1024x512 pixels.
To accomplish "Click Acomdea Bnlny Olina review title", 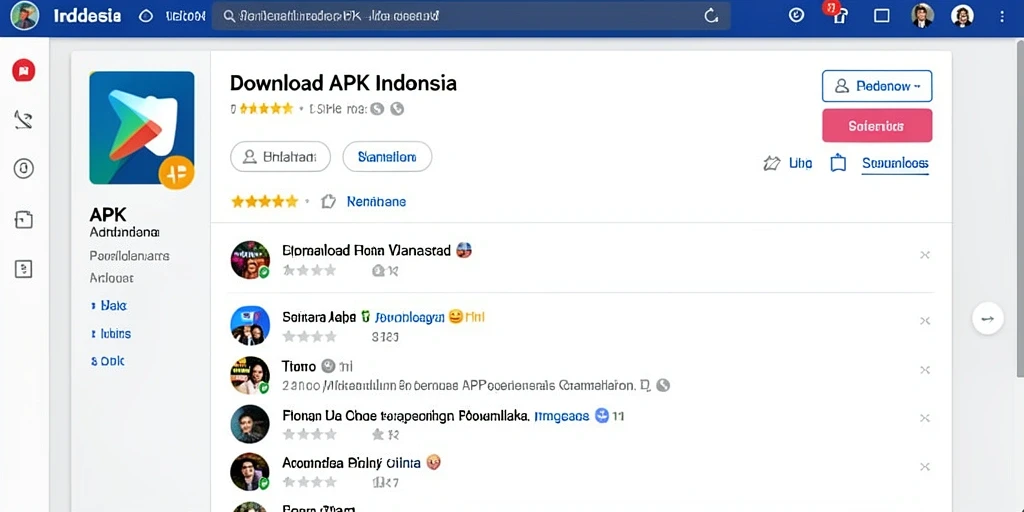I will pyautogui.click(x=351, y=464).
